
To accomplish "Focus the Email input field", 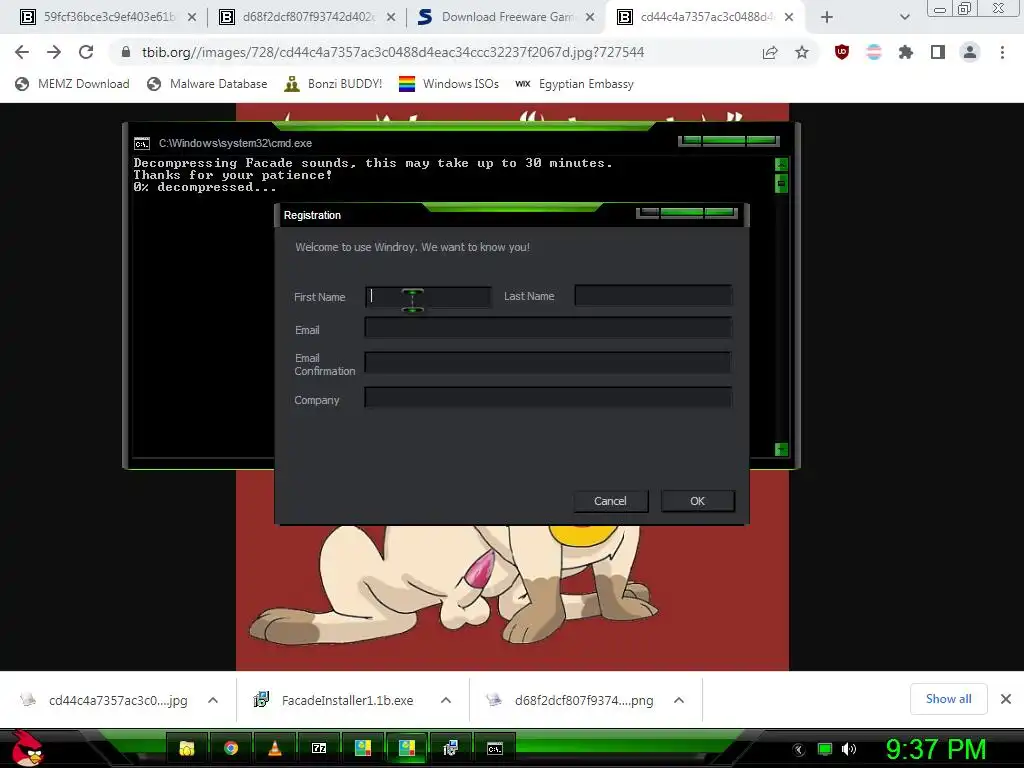I will (x=548, y=327).
